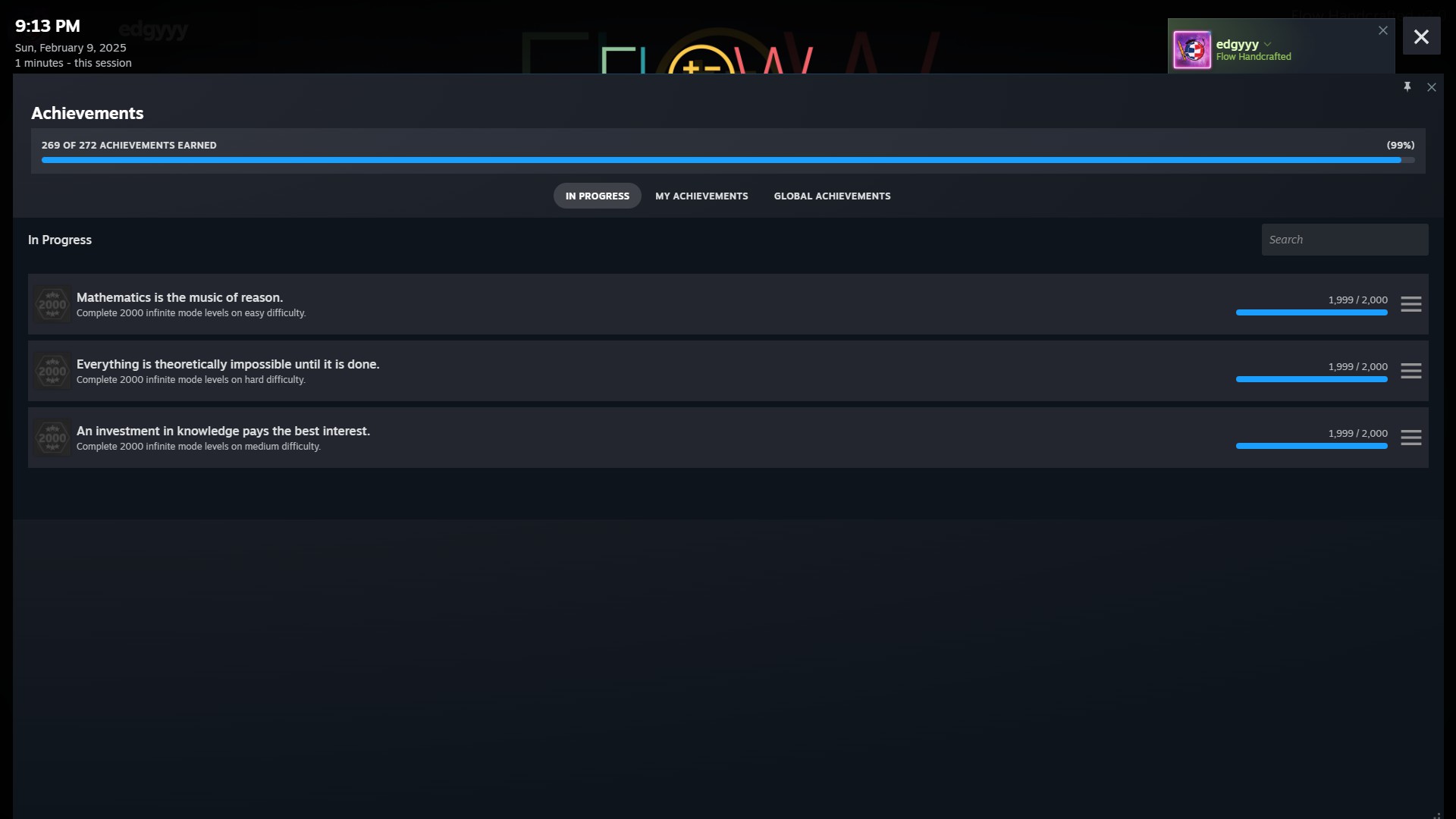
Task: Pin the Achievements overlay window
Action: tap(1407, 87)
